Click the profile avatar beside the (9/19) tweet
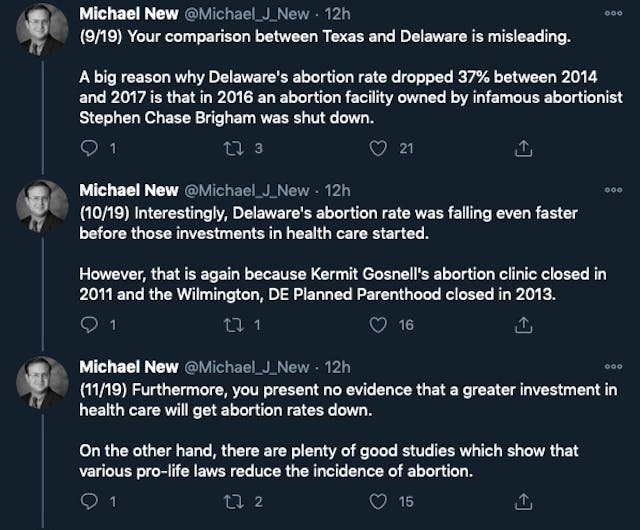Image resolution: width=640 pixels, height=530 pixels. click(42, 33)
